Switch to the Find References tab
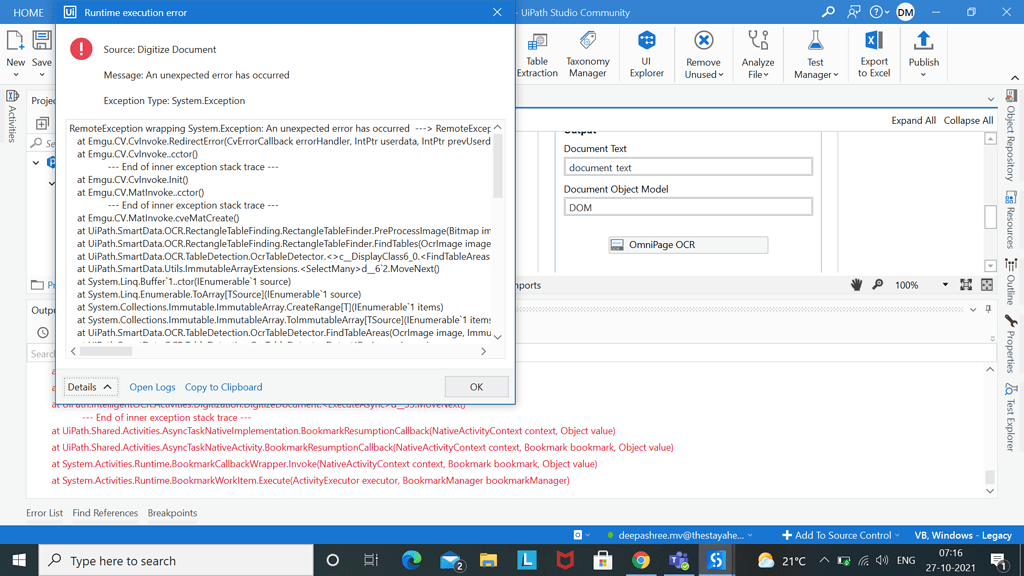This screenshot has width=1024, height=576. pyautogui.click(x=105, y=513)
